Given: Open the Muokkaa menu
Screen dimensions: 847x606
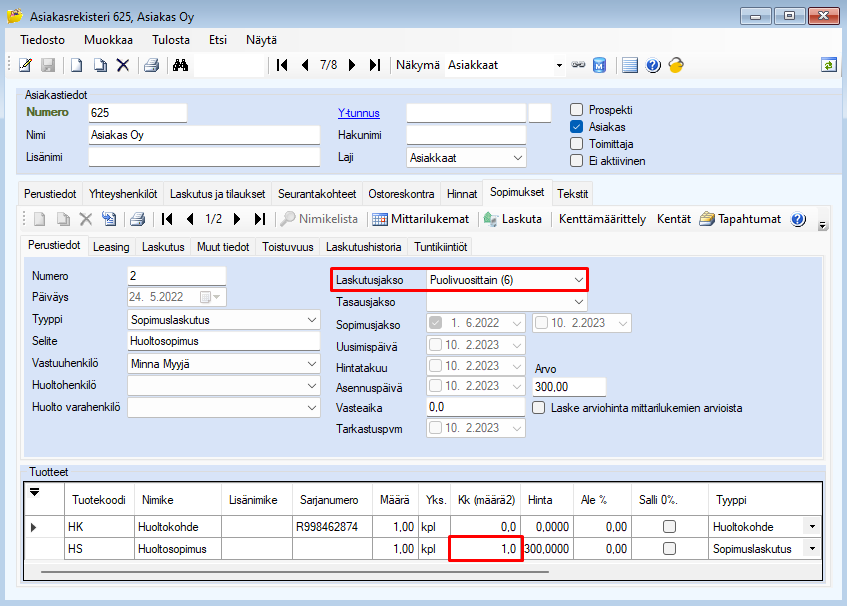Looking at the screenshot, I should click(109, 40).
